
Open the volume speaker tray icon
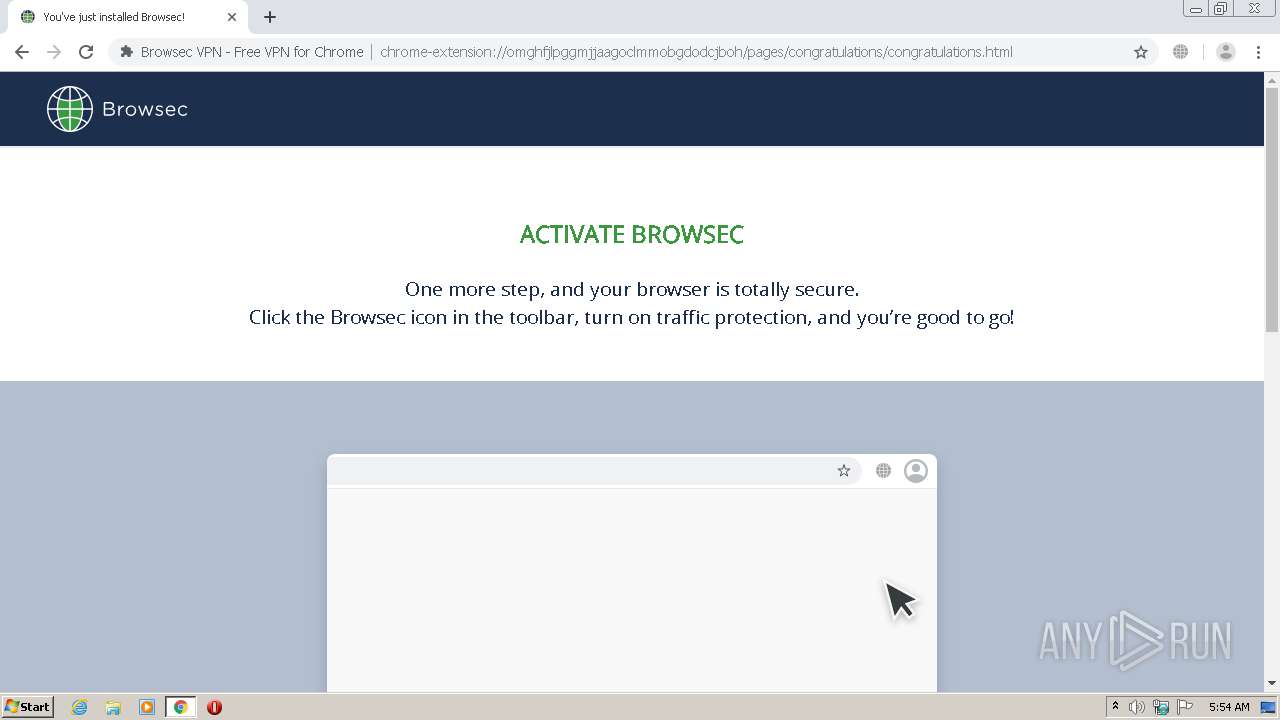[1137, 707]
